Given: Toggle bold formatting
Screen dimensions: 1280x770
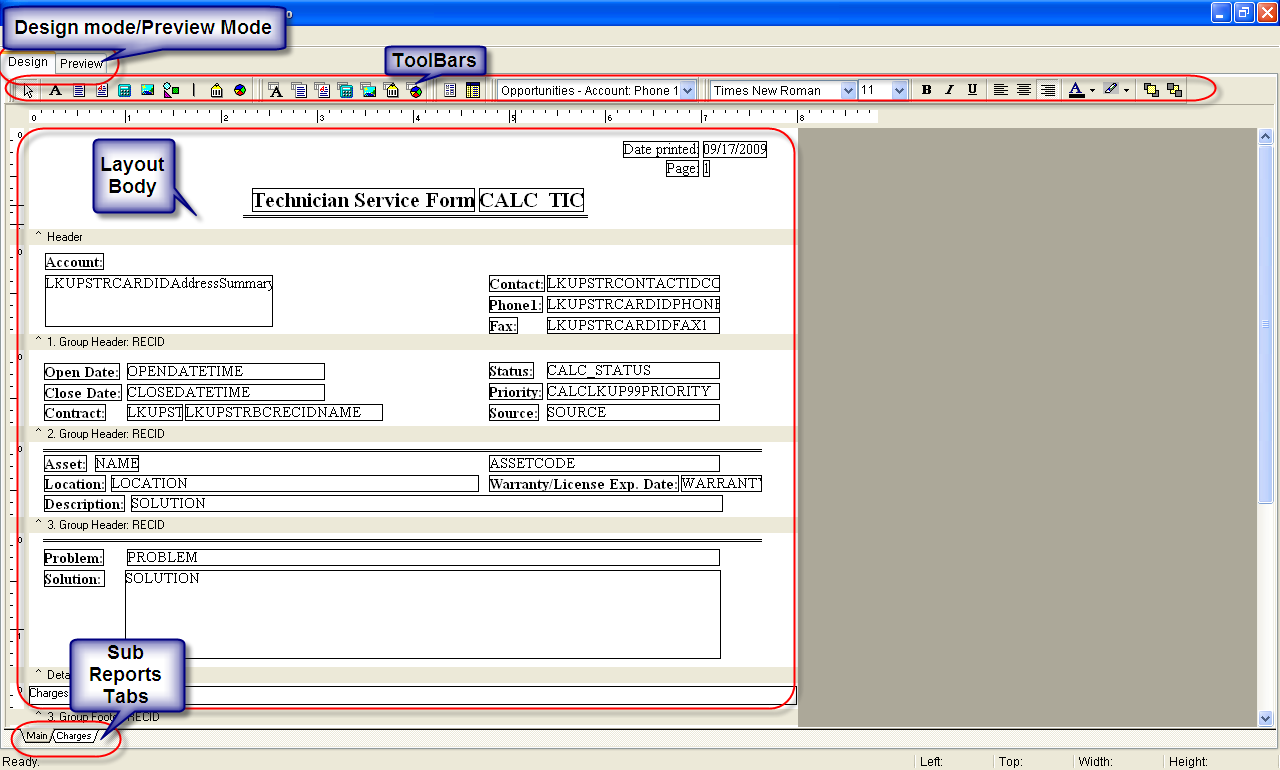Looking at the screenshot, I should click(x=926, y=90).
